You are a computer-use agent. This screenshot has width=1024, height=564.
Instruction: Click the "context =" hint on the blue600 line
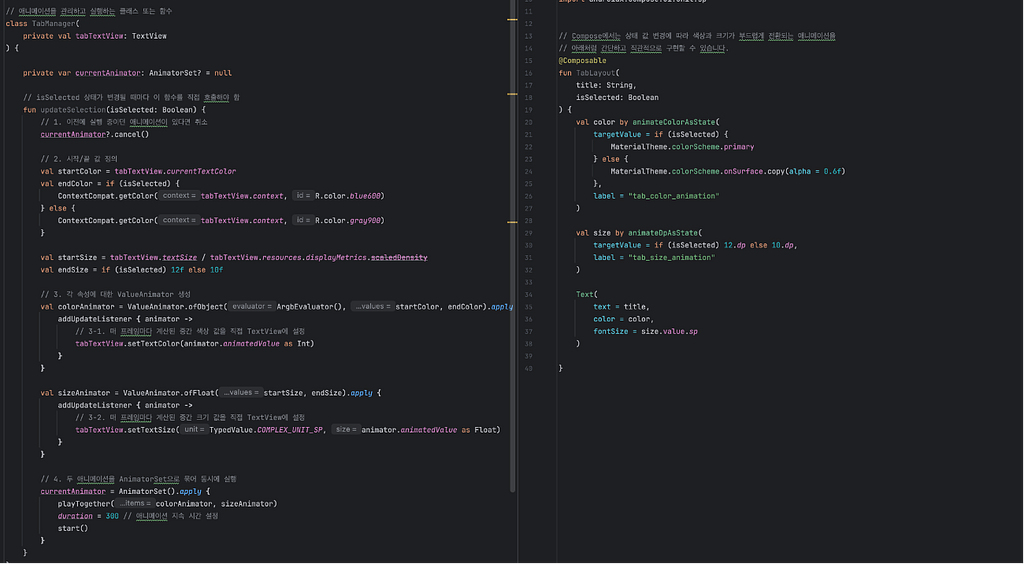point(179,195)
